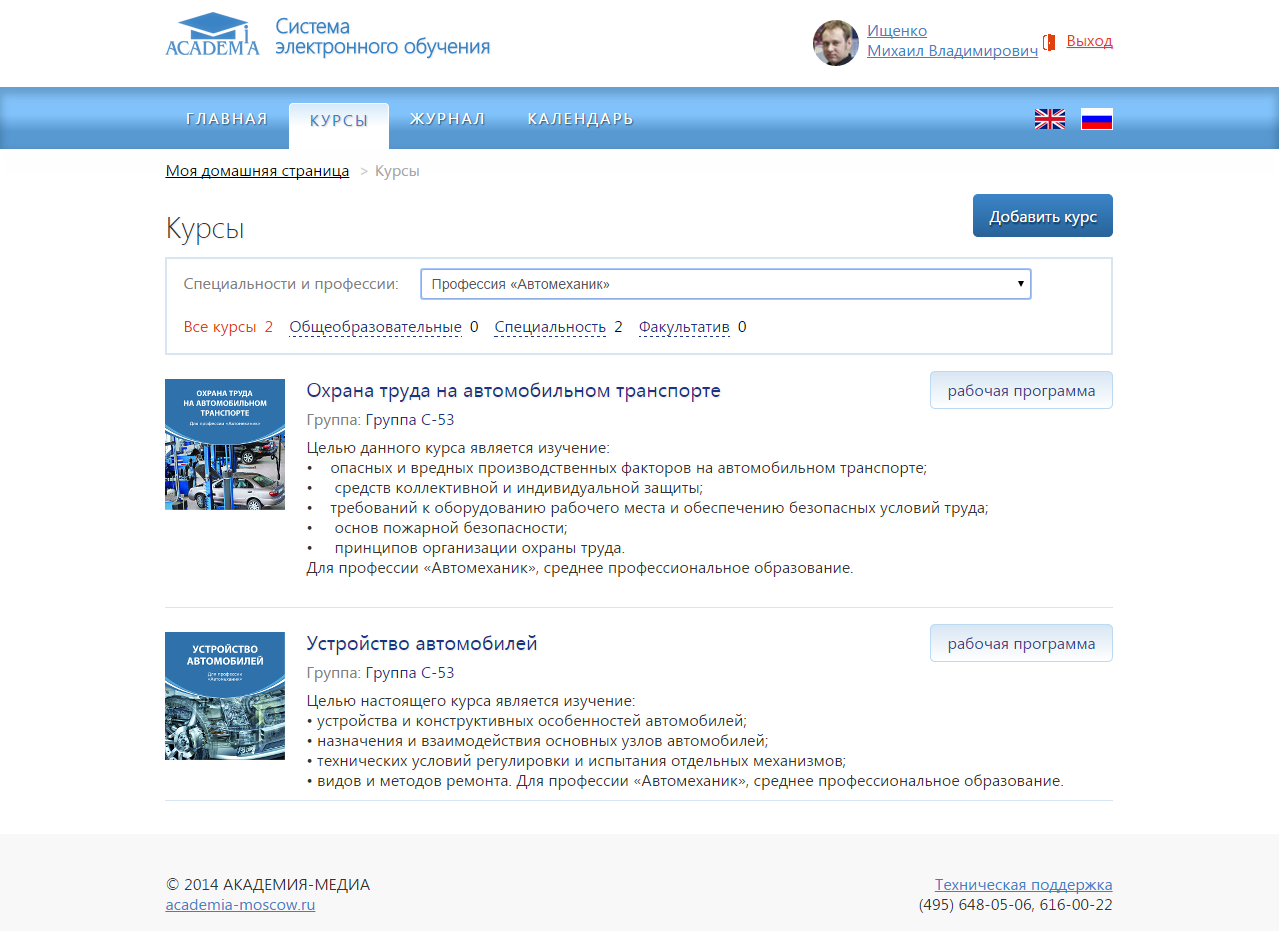Expand the «Специальности и профессии» dropdown
The width and height of the screenshot is (1279, 931).
(725, 284)
